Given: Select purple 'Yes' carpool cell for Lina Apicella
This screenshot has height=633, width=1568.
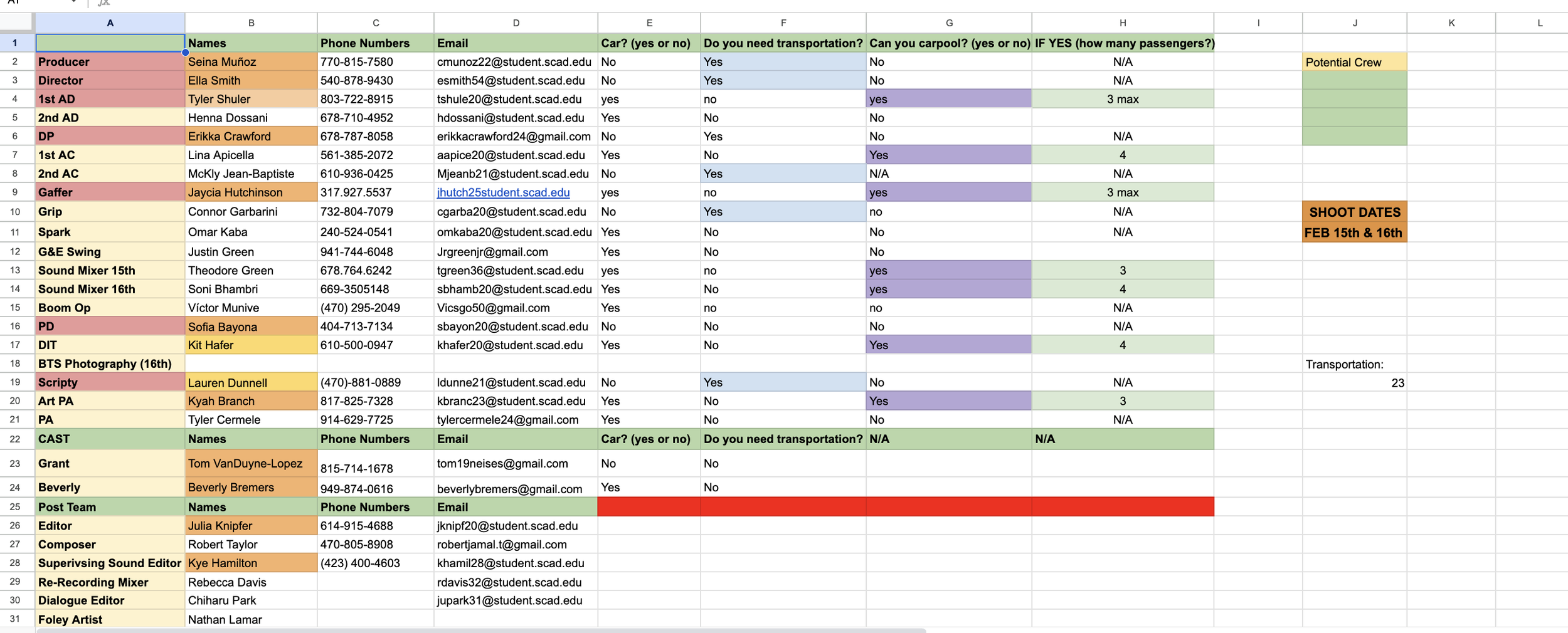Looking at the screenshot, I should pos(948,155).
